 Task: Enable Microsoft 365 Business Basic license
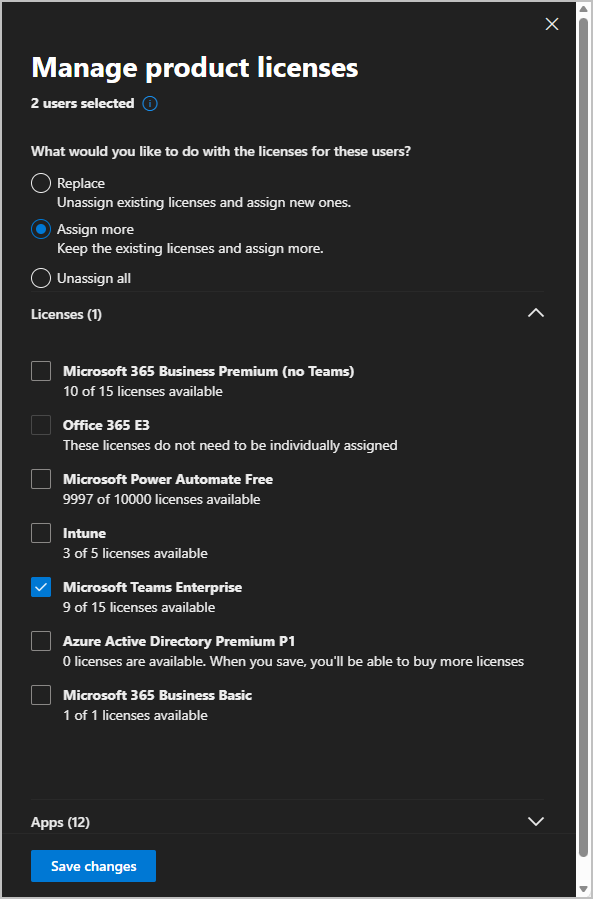[40, 695]
